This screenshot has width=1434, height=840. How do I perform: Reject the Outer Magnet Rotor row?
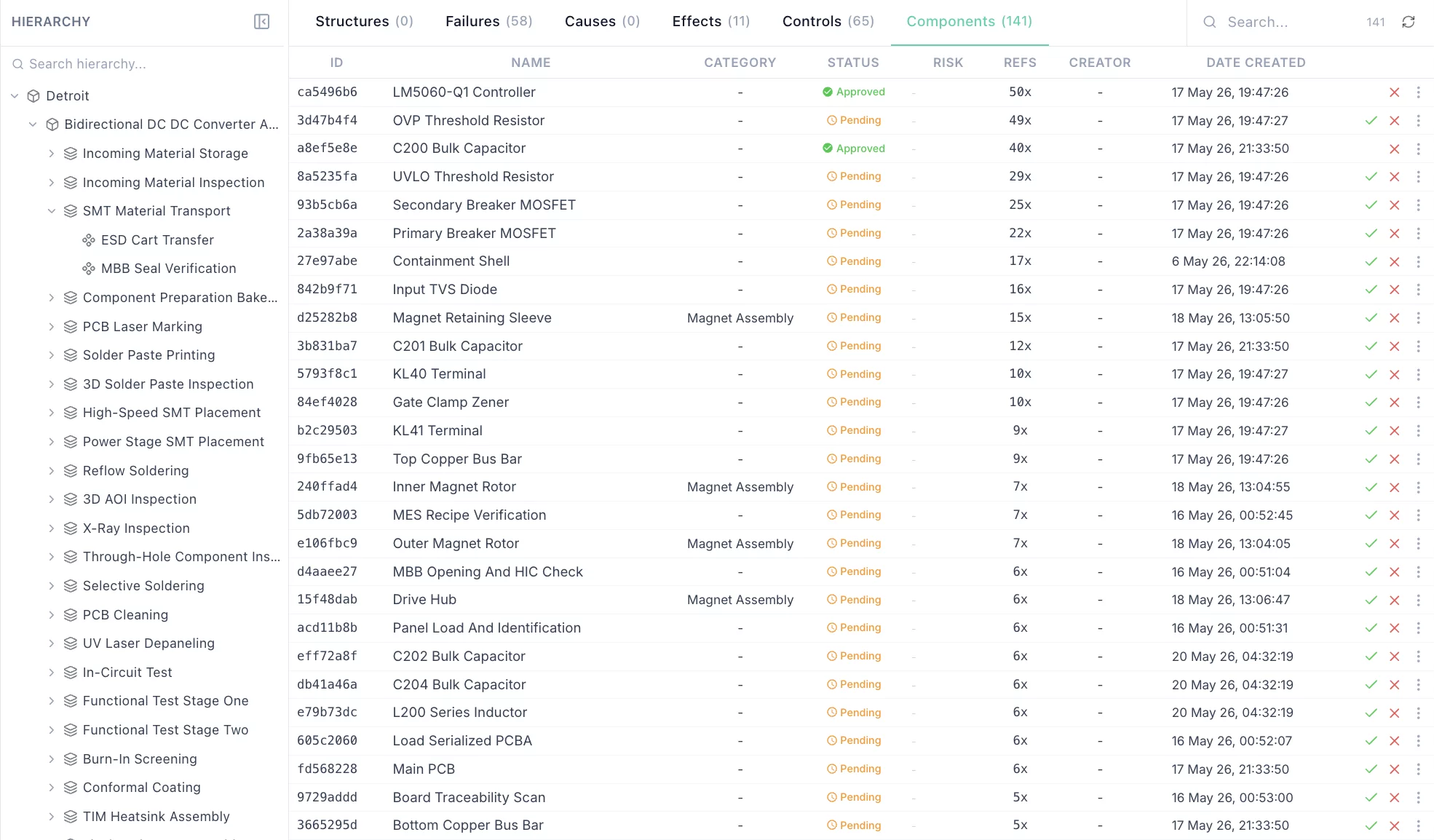pos(1395,544)
